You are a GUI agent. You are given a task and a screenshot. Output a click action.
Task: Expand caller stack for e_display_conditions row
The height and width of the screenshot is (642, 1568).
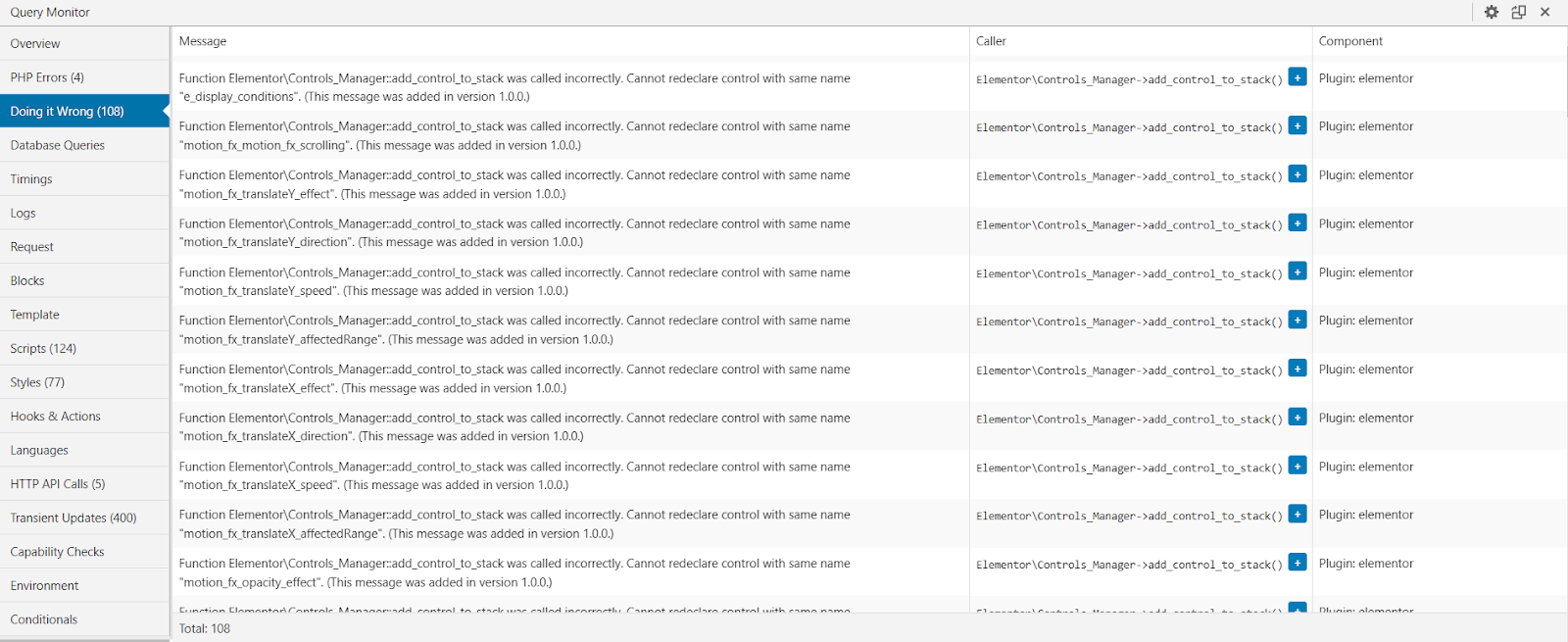click(x=1297, y=77)
